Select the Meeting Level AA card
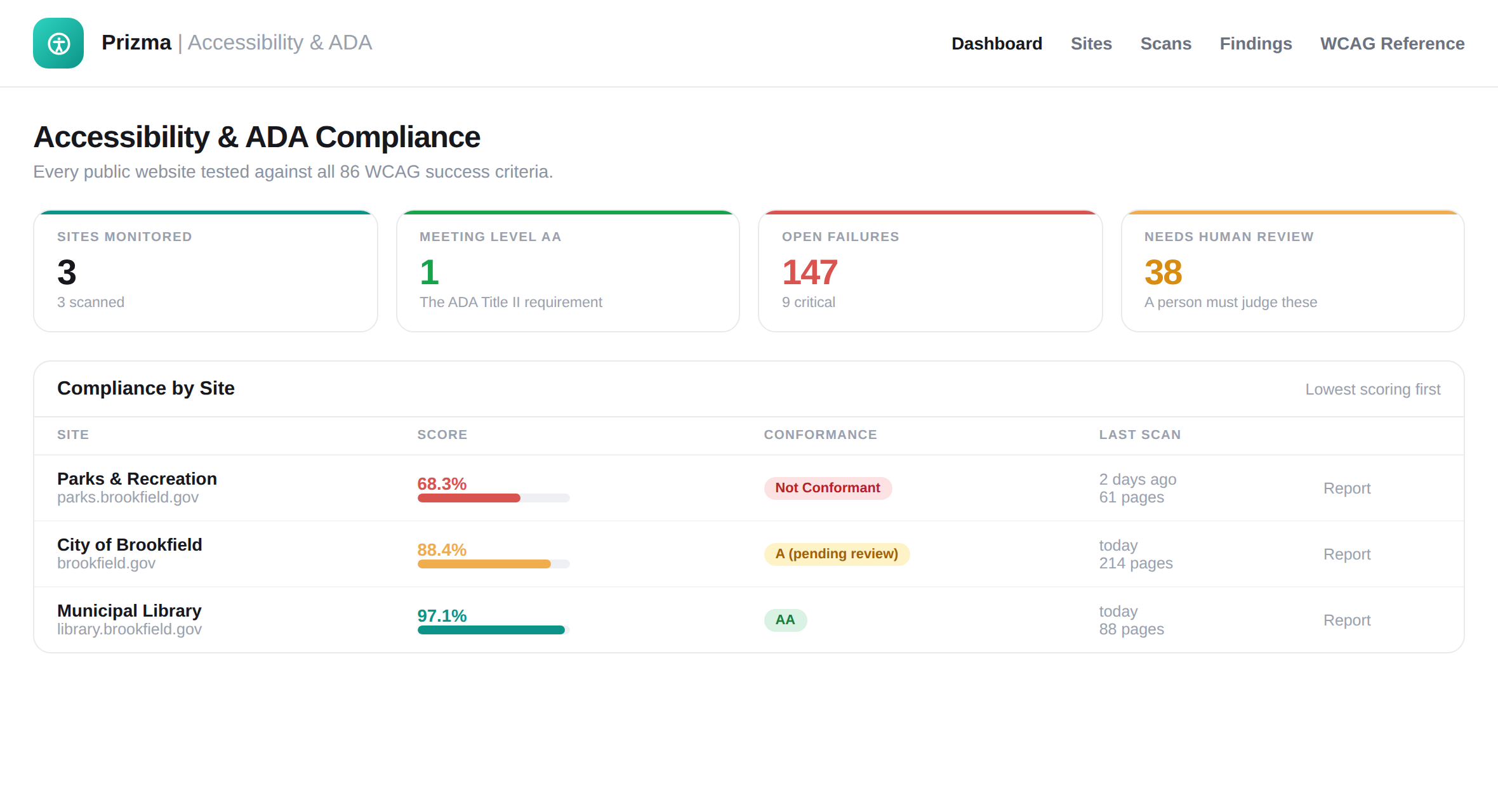The height and width of the screenshot is (812, 1498). point(568,271)
